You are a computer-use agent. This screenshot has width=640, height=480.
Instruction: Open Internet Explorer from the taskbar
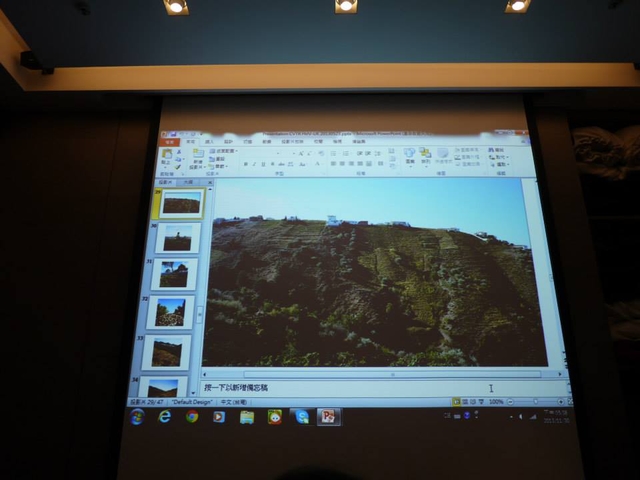[x=164, y=416]
